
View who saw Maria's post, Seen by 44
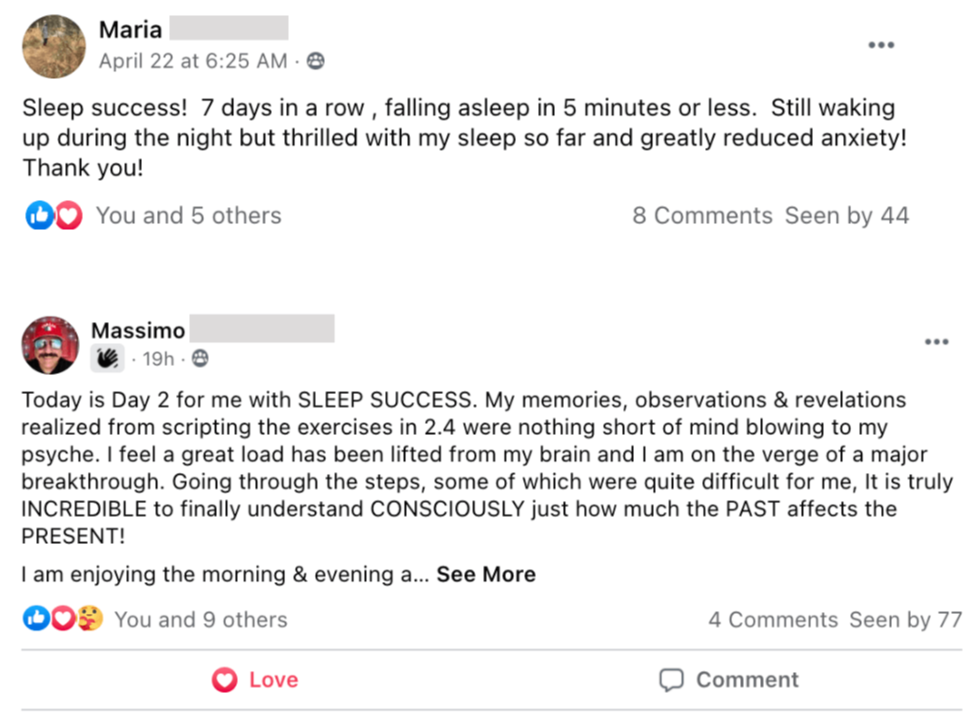coord(846,215)
